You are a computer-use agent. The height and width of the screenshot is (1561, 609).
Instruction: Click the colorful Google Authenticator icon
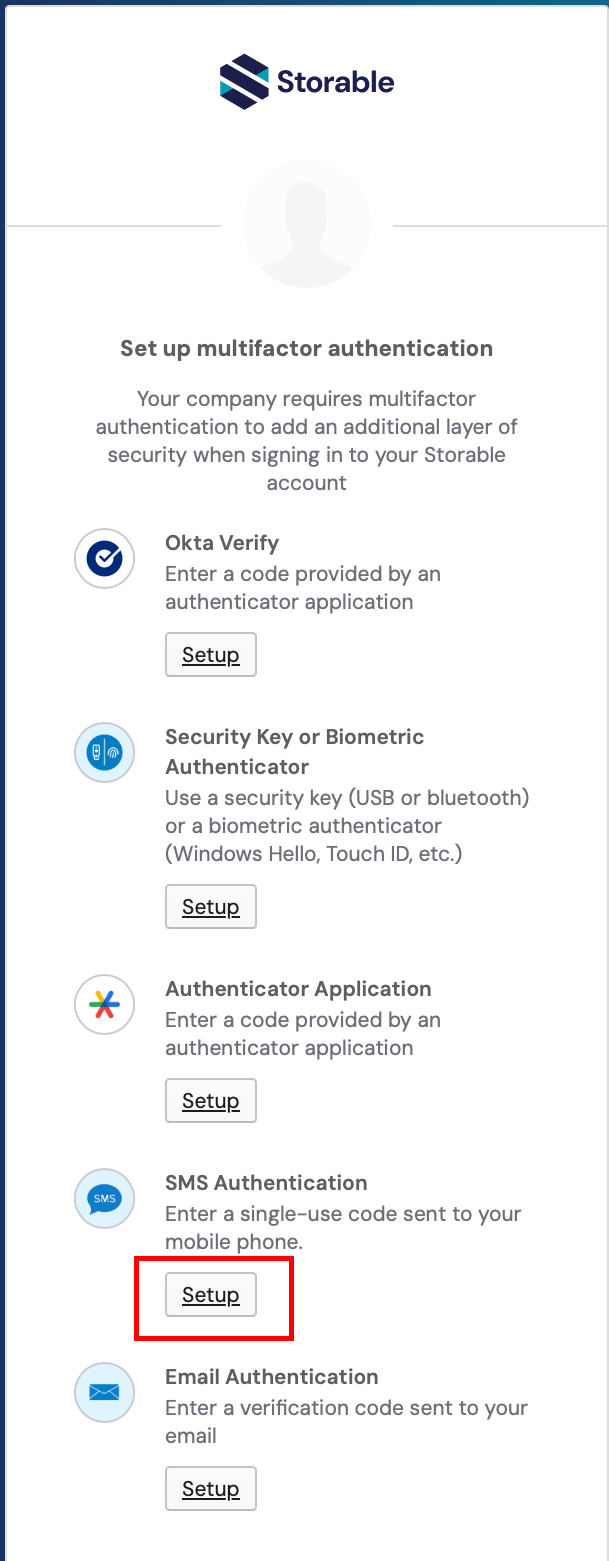pyautogui.click(x=105, y=1005)
